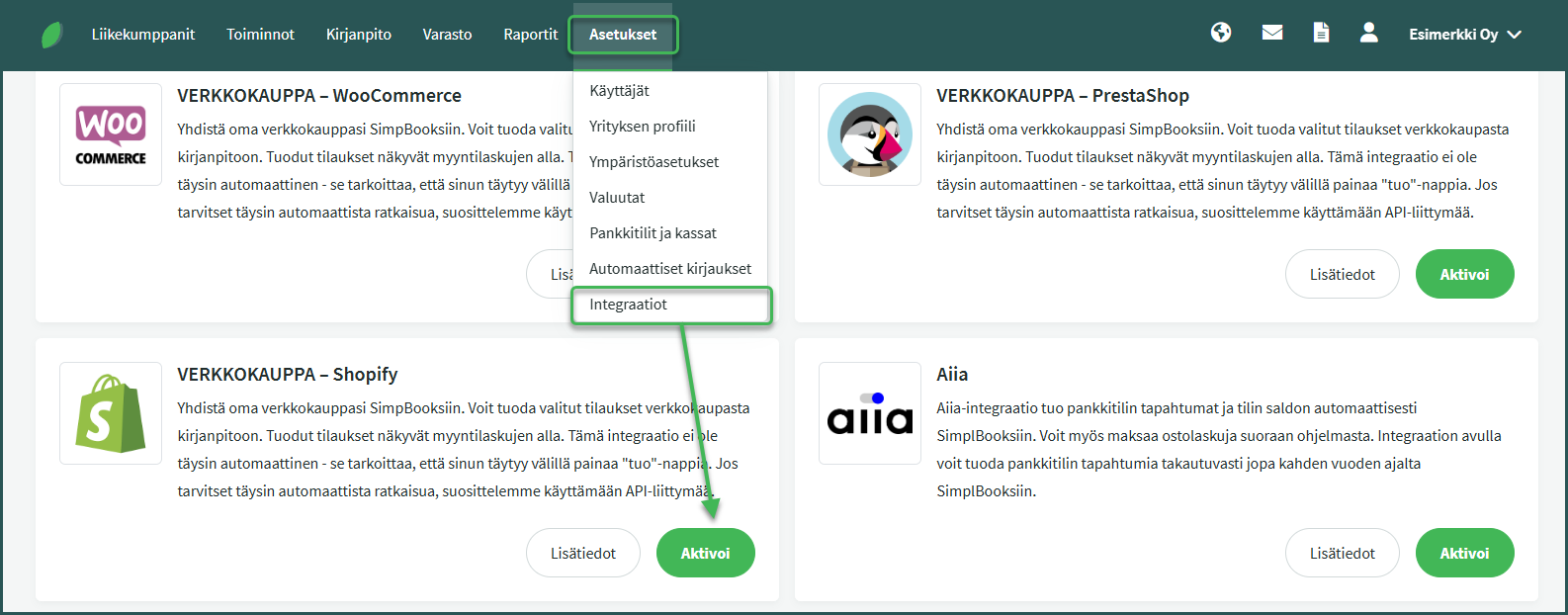Expand the Esimerkki Oy company dropdown
This screenshot has width=1568, height=615.
pyautogui.click(x=1464, y=35)
